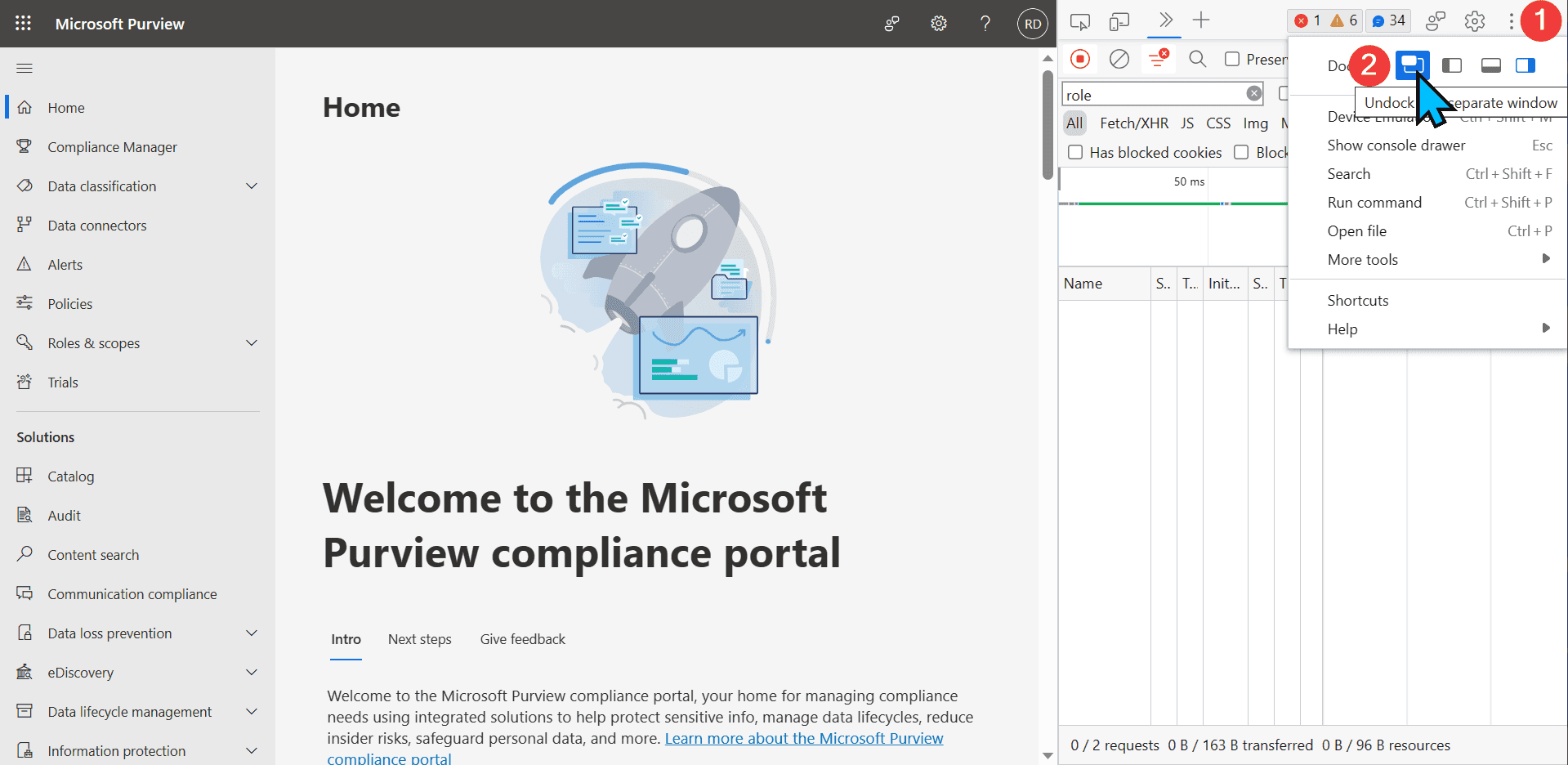Expand eDiscovery chevron
1568x765 pixels.
pyautogui.click(x=252, y=673)
